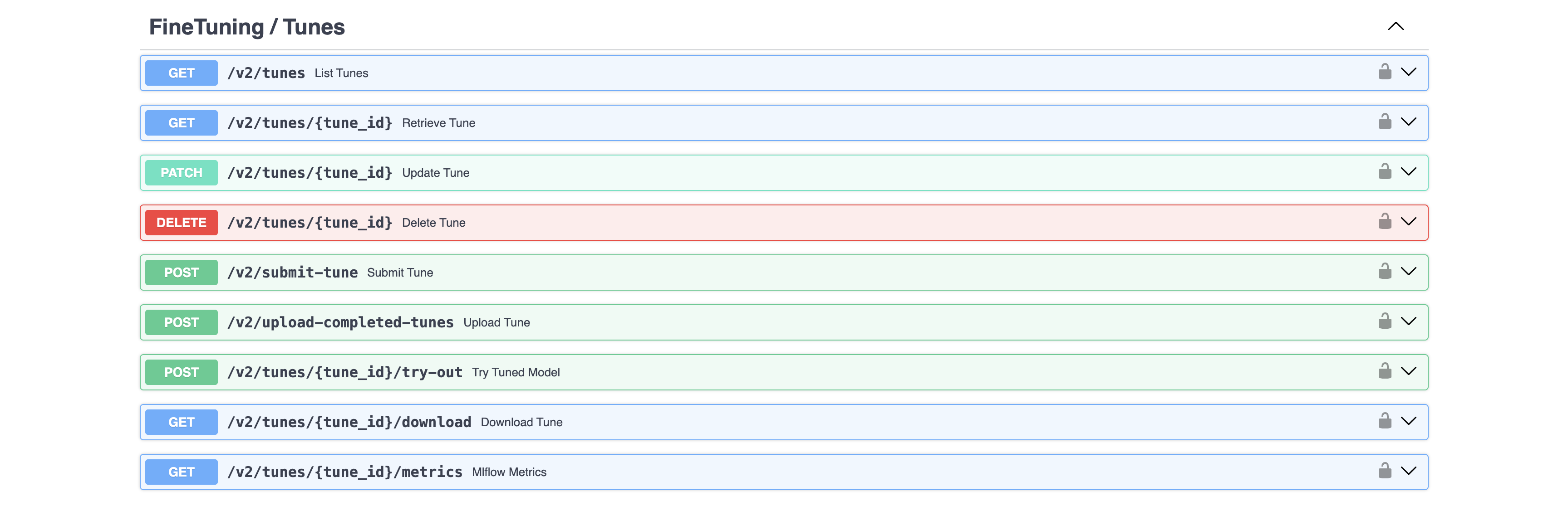This screenshot has height=511, width=1568.
Task: Expand the List Tunes endpoint chevron
Action: (x=1409, y=72)
